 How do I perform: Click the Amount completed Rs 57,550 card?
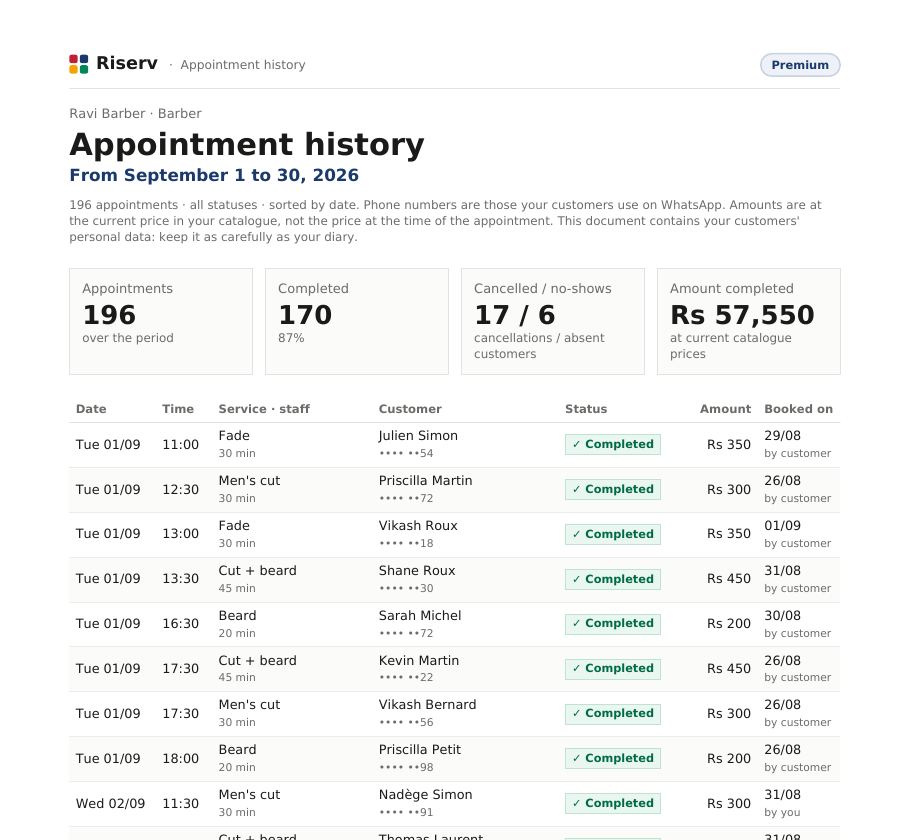coord(749,321)
